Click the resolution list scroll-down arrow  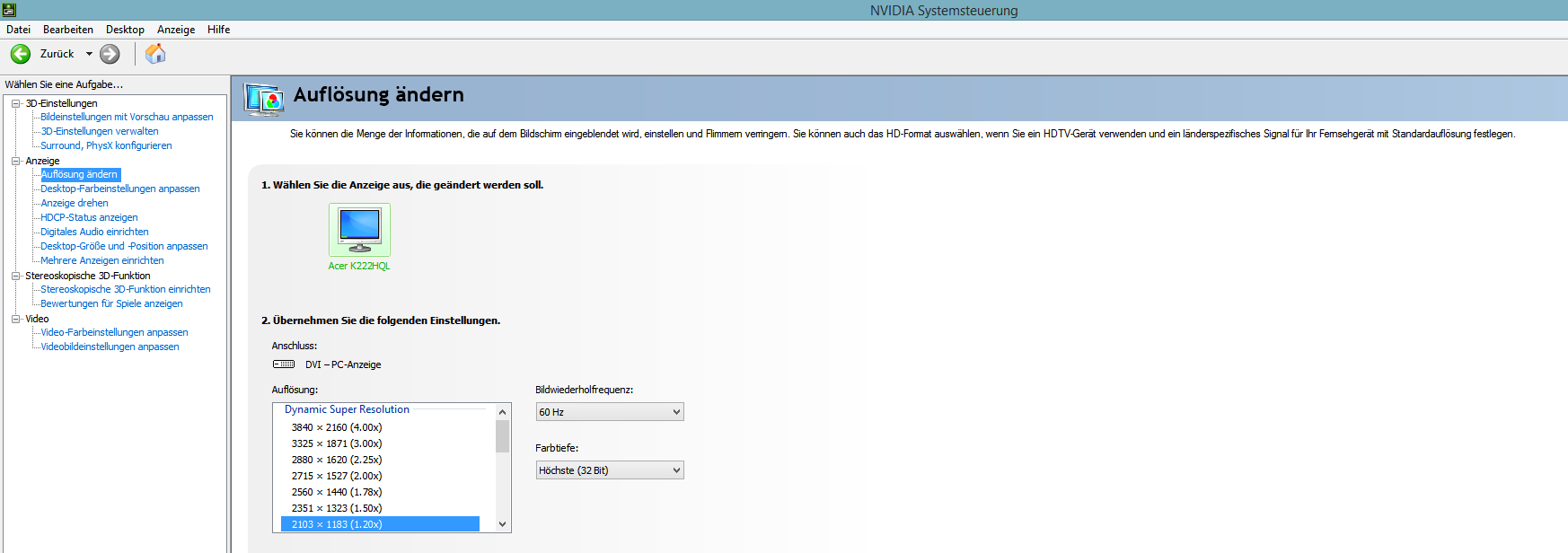[502, 524]
